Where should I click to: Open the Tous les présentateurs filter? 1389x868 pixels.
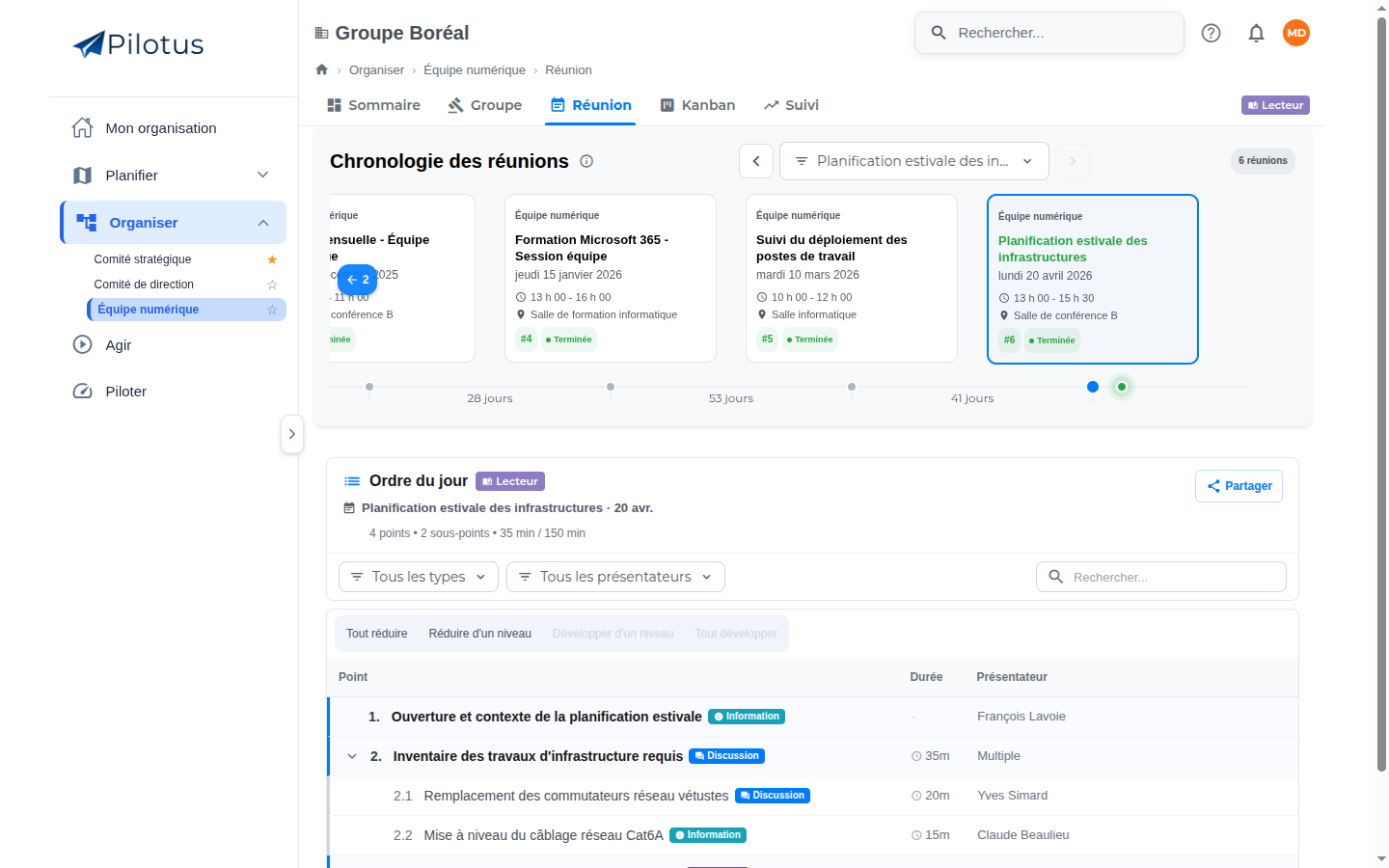(615, 577)
